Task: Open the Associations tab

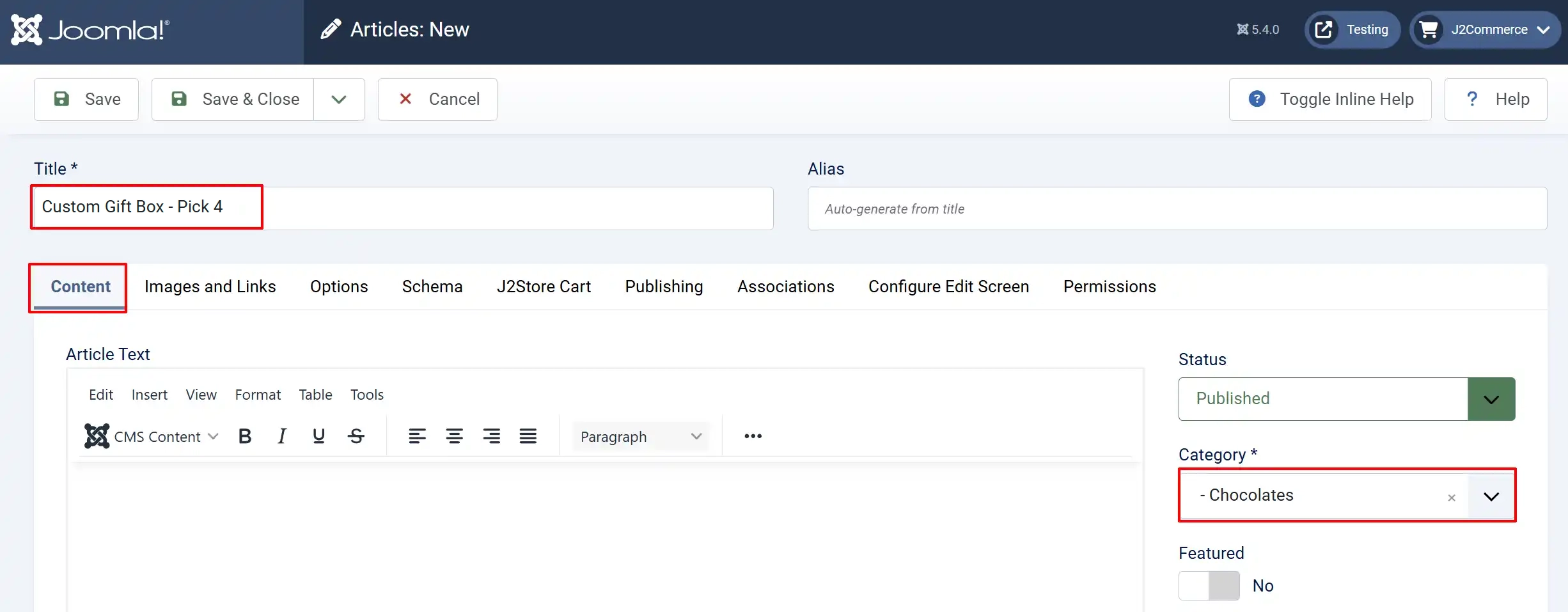Action: point(785,286)
